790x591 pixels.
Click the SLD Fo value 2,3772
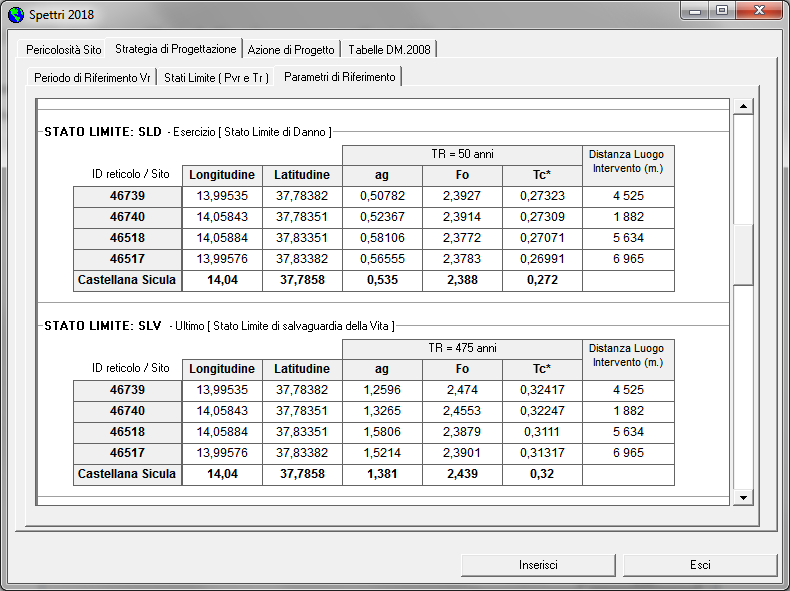coord(462,238)
